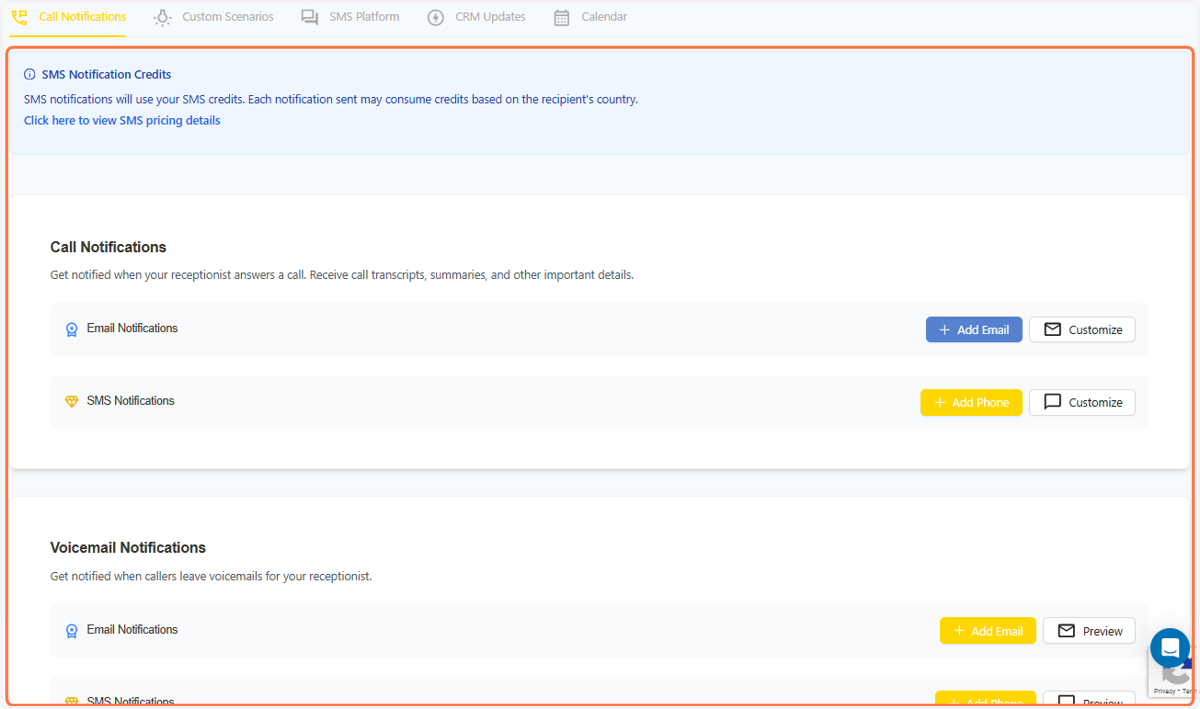Click 'Email Notifications' label under Call Notifications

tap(132, 328)
